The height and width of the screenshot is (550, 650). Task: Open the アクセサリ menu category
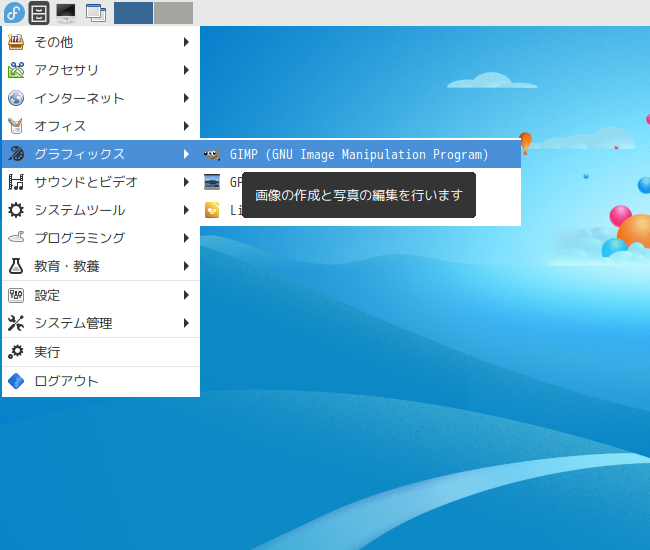101,70
